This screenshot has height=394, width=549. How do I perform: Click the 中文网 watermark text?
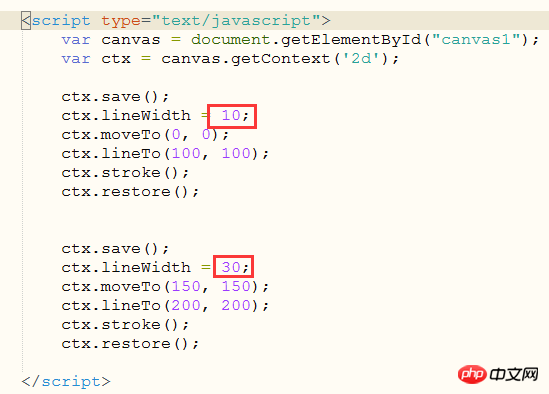pos(514,374)
